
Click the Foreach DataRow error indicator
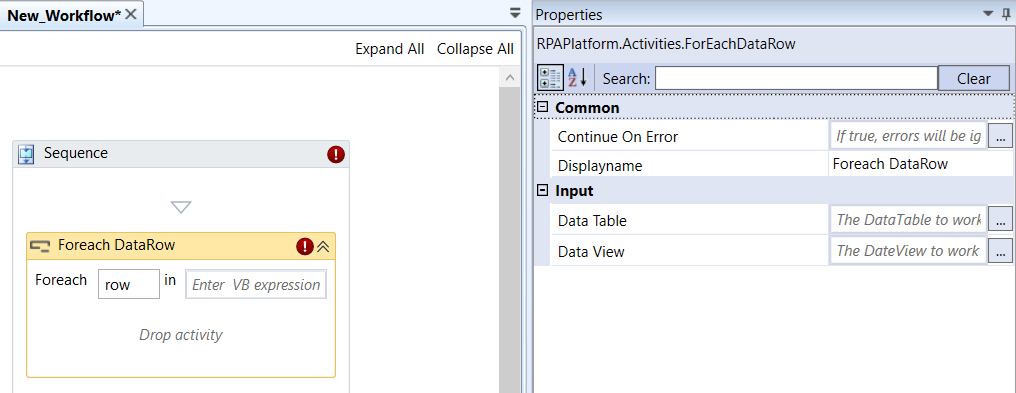tap(305, 246)
